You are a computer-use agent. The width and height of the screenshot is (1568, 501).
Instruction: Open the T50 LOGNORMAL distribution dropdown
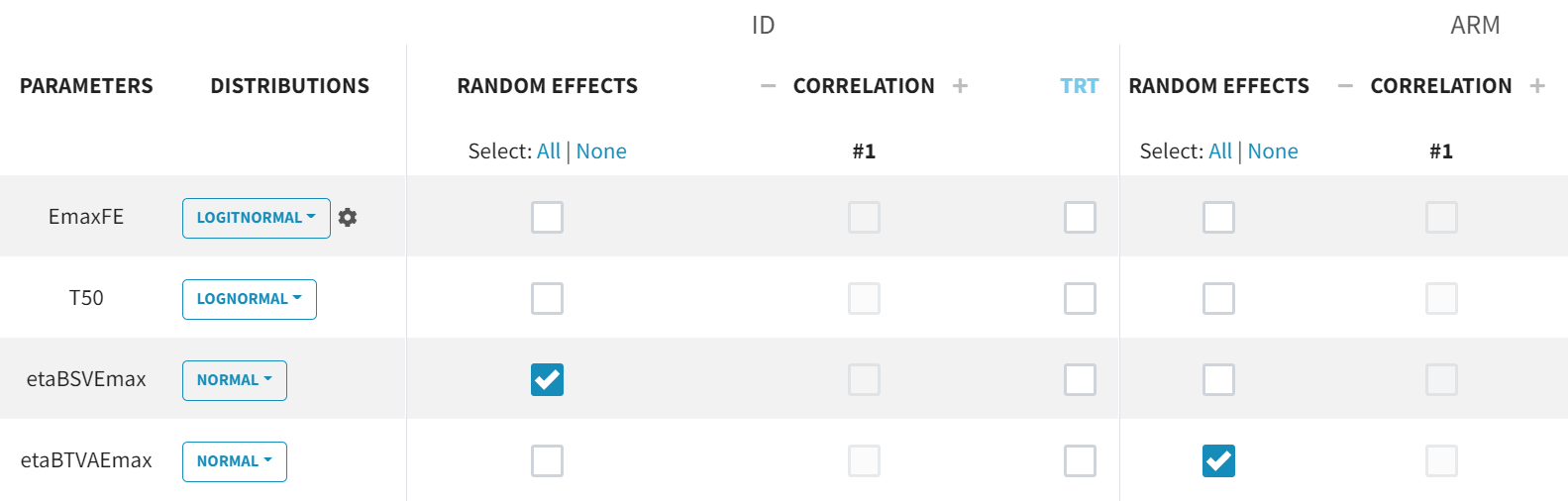(249, 299)
